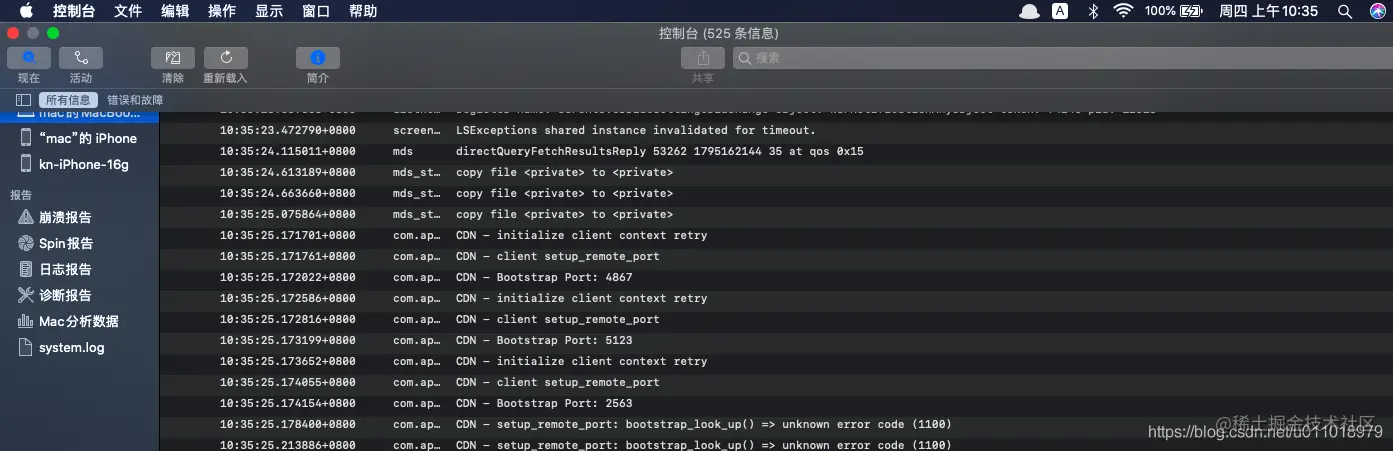Click the Activities (活动) toolbar icon
Viewport: 1393px width, 451px height.
(x=81, y=58)
